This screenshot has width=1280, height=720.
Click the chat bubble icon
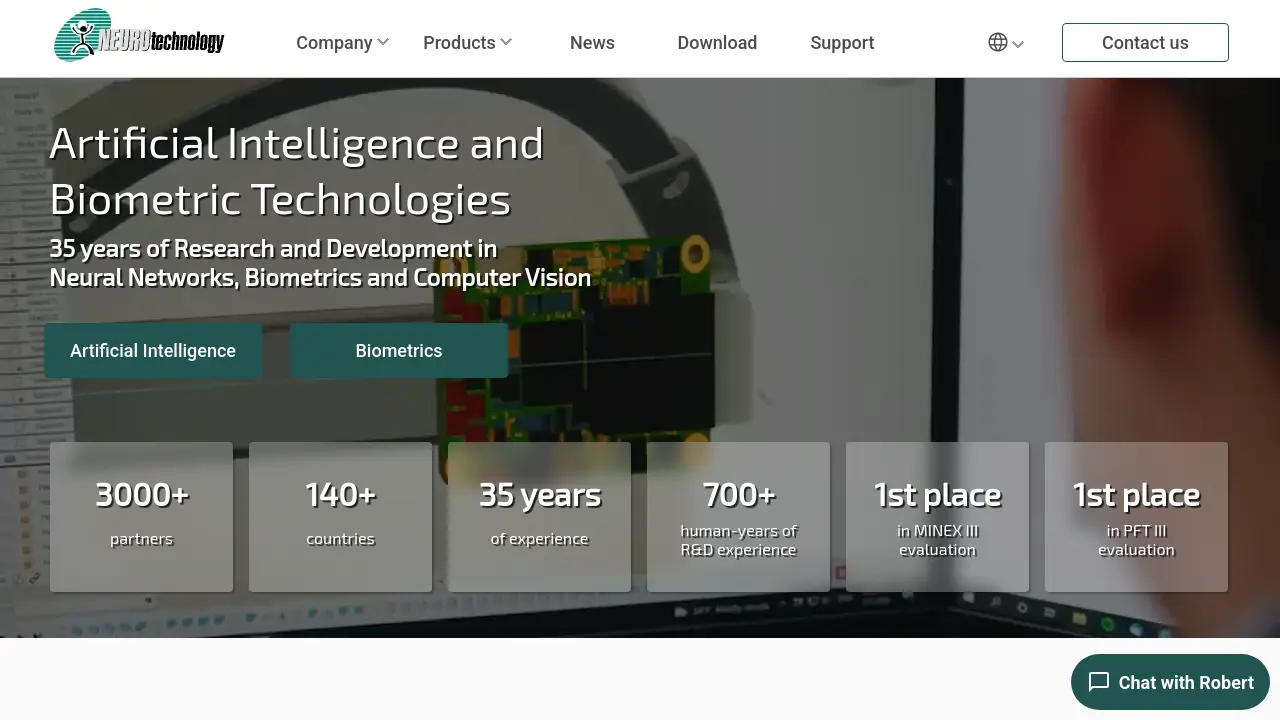tap(1099, 682)
